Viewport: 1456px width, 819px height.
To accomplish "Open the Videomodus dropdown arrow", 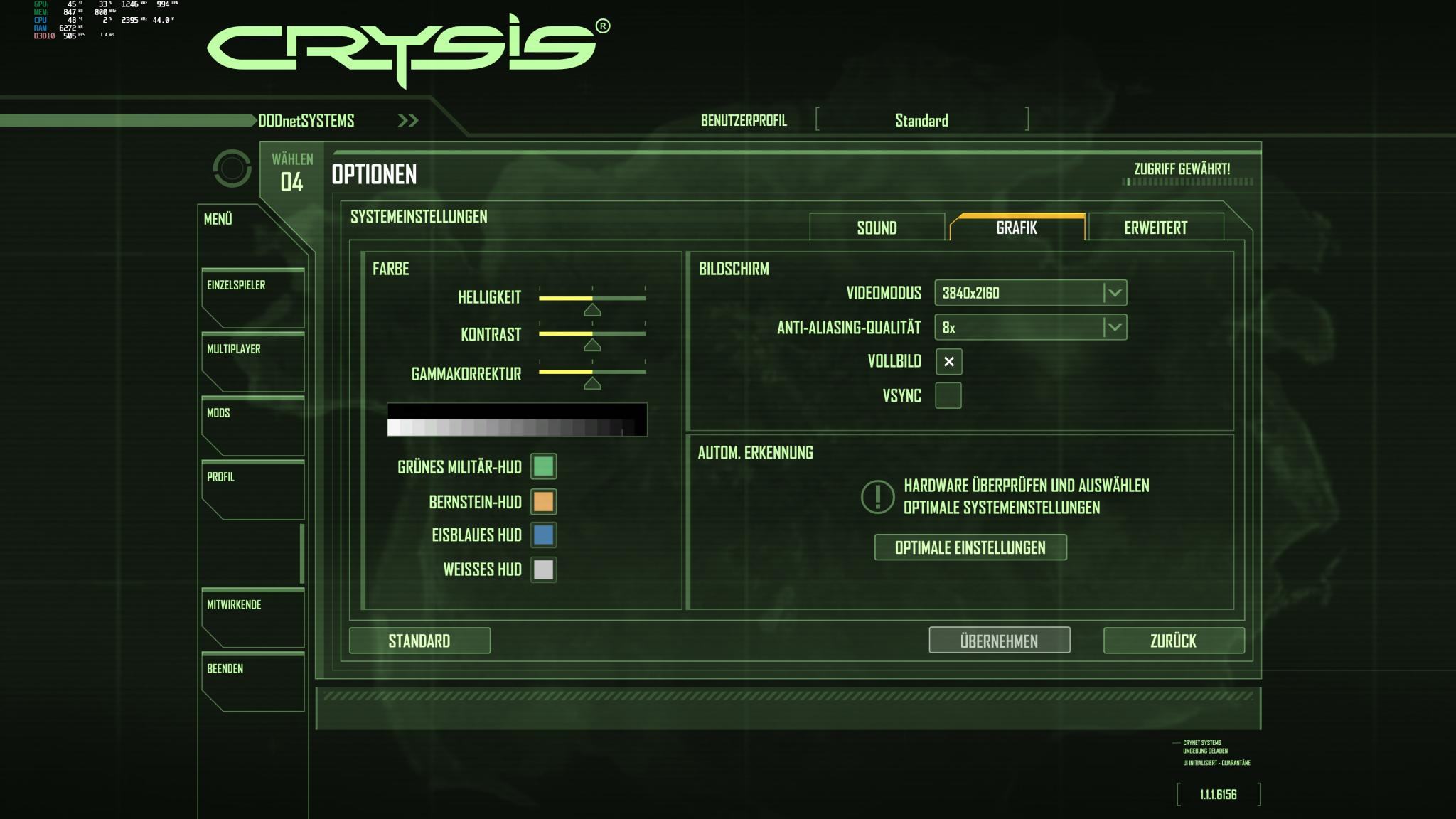I will [1115, 292].
